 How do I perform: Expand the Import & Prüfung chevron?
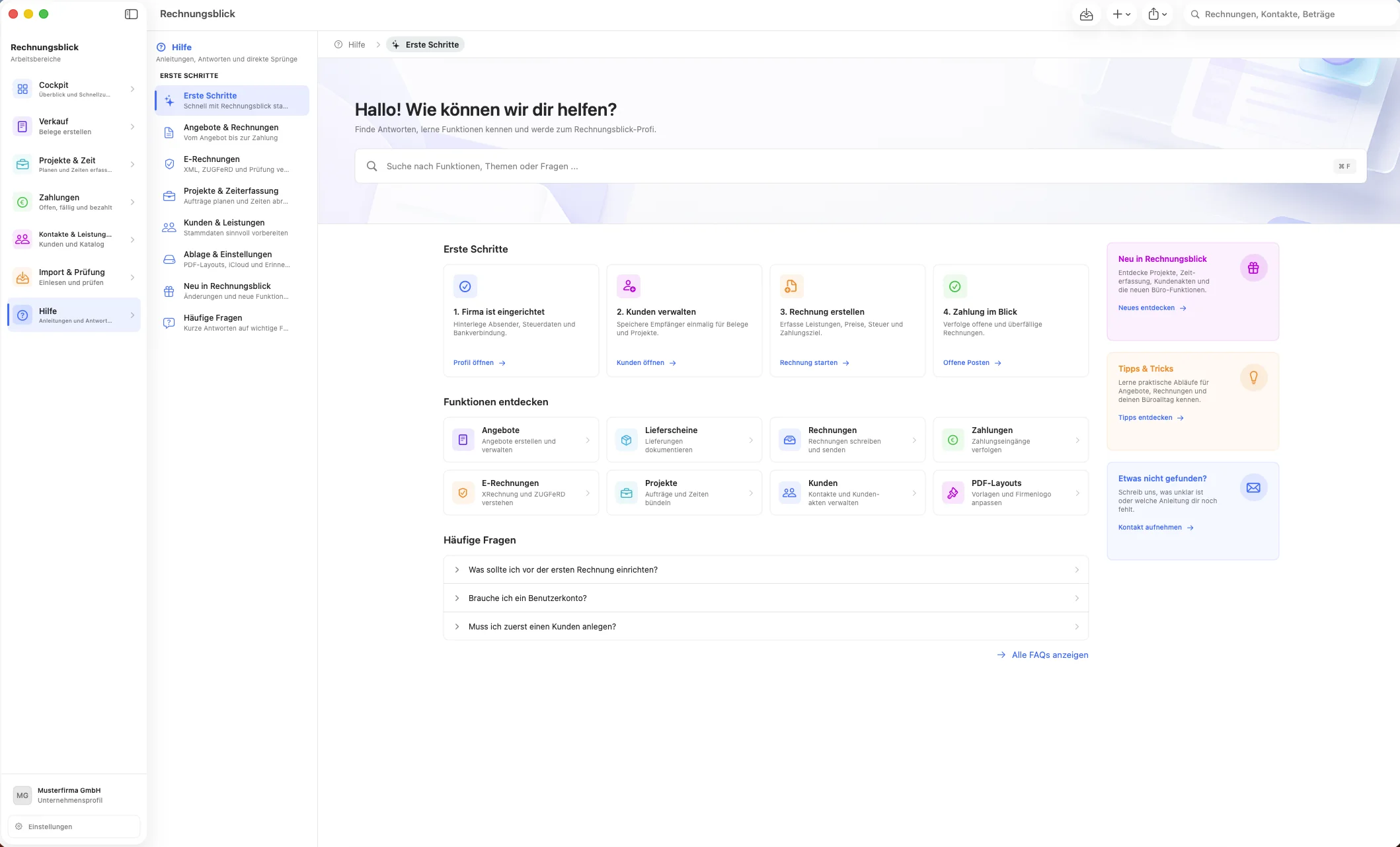(x=132, y=277)
